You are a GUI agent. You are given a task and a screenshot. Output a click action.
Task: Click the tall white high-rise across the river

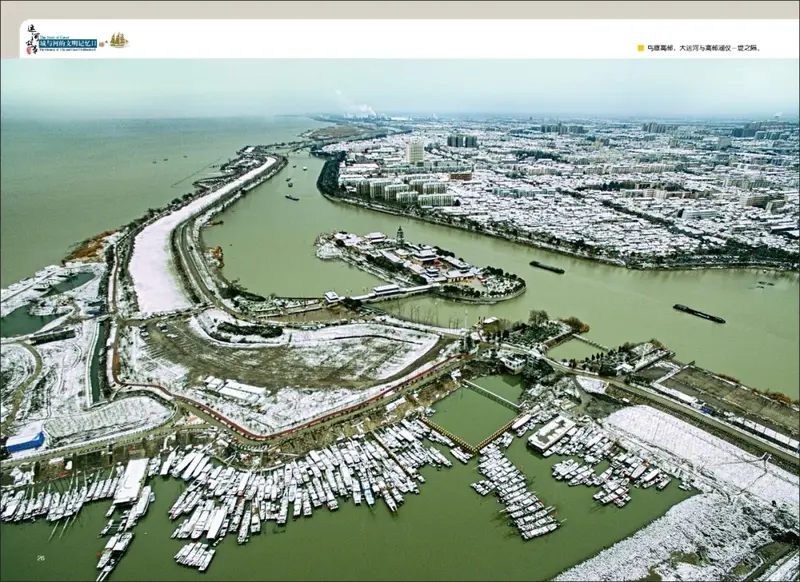pyautogui.click(x=415, y=152)
